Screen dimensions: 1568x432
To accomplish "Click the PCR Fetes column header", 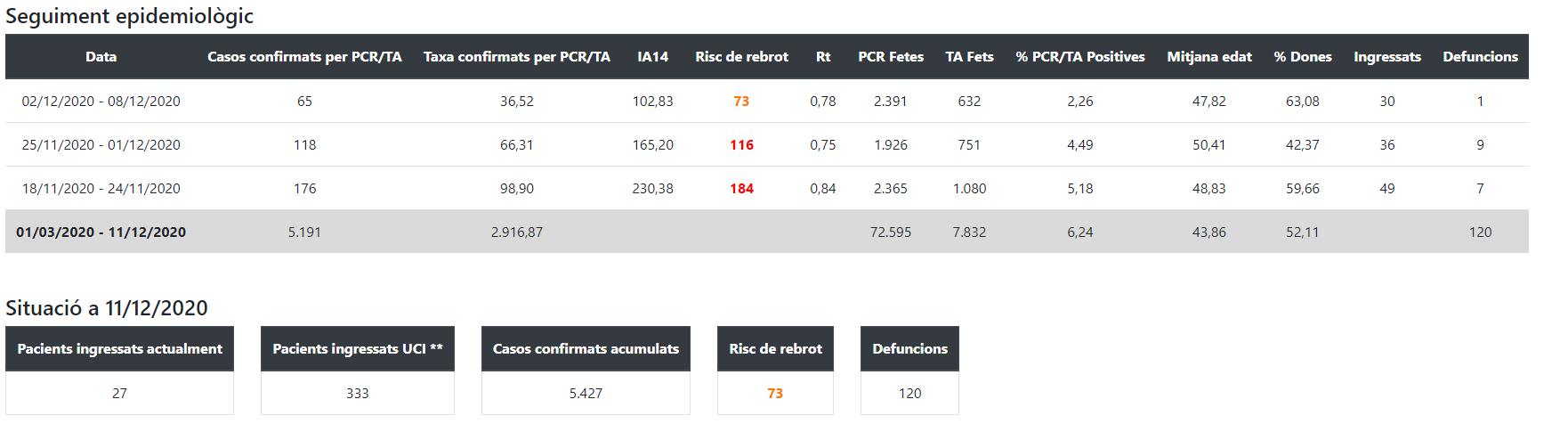I will tap(890, 57).
